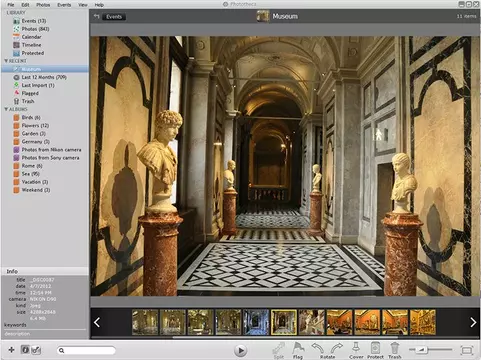Collapse the ALBUMS section triangle

pos(6,109)
